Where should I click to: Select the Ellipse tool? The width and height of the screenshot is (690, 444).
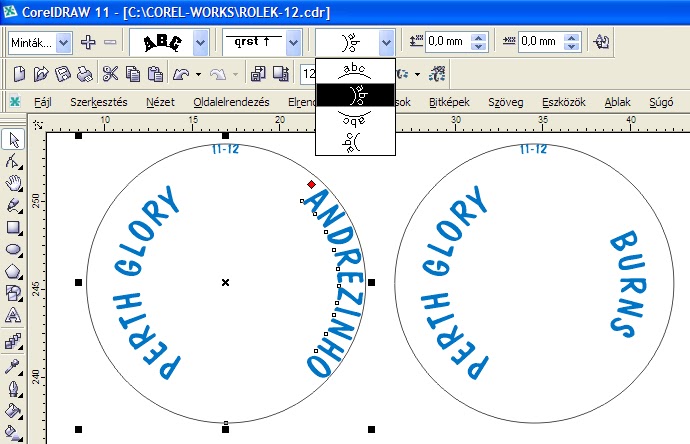pyautogui.click(x=14, y=250)
